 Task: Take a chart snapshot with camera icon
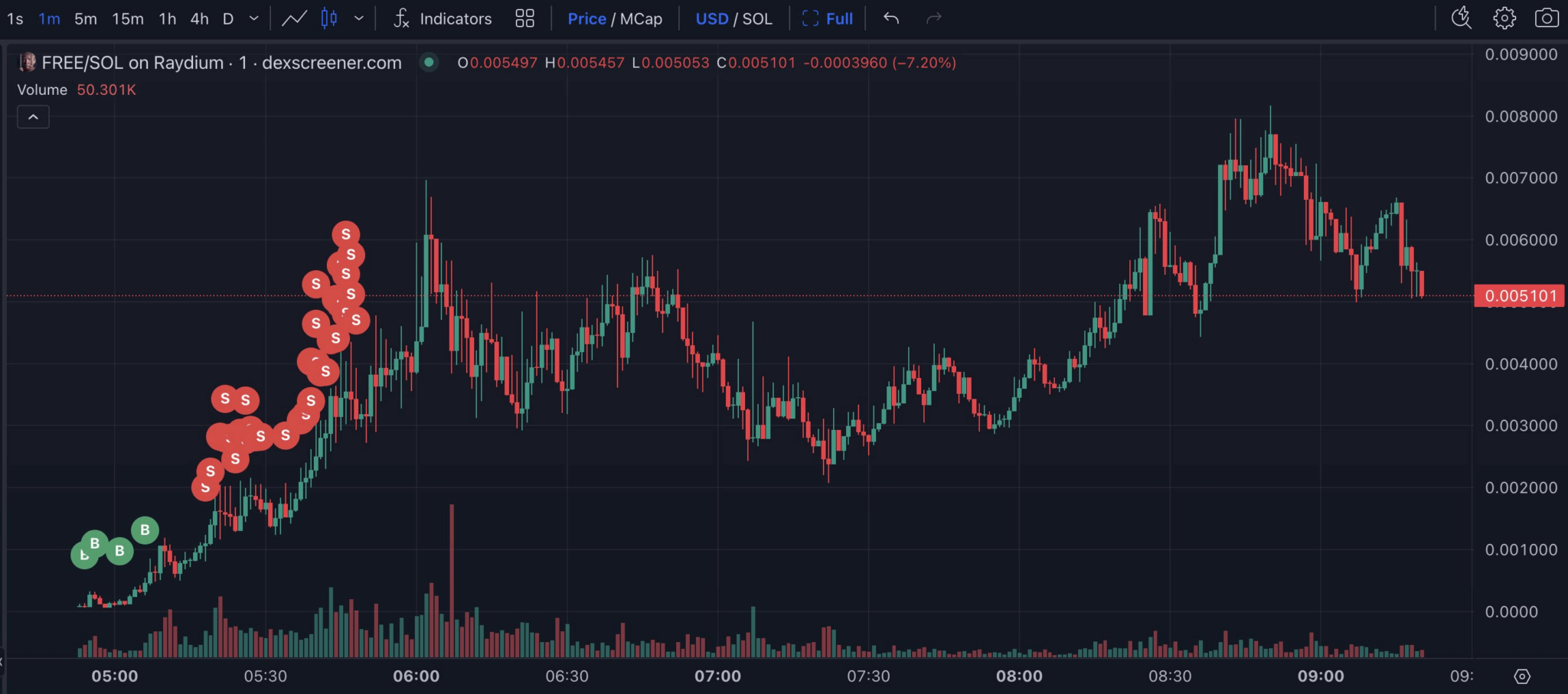pos(1547,18)
